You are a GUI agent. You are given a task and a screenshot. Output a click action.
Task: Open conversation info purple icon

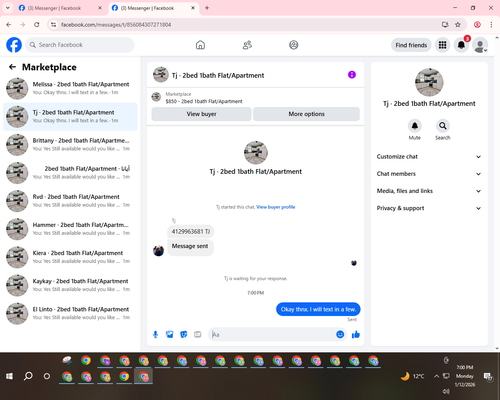[x=352, y=75]
